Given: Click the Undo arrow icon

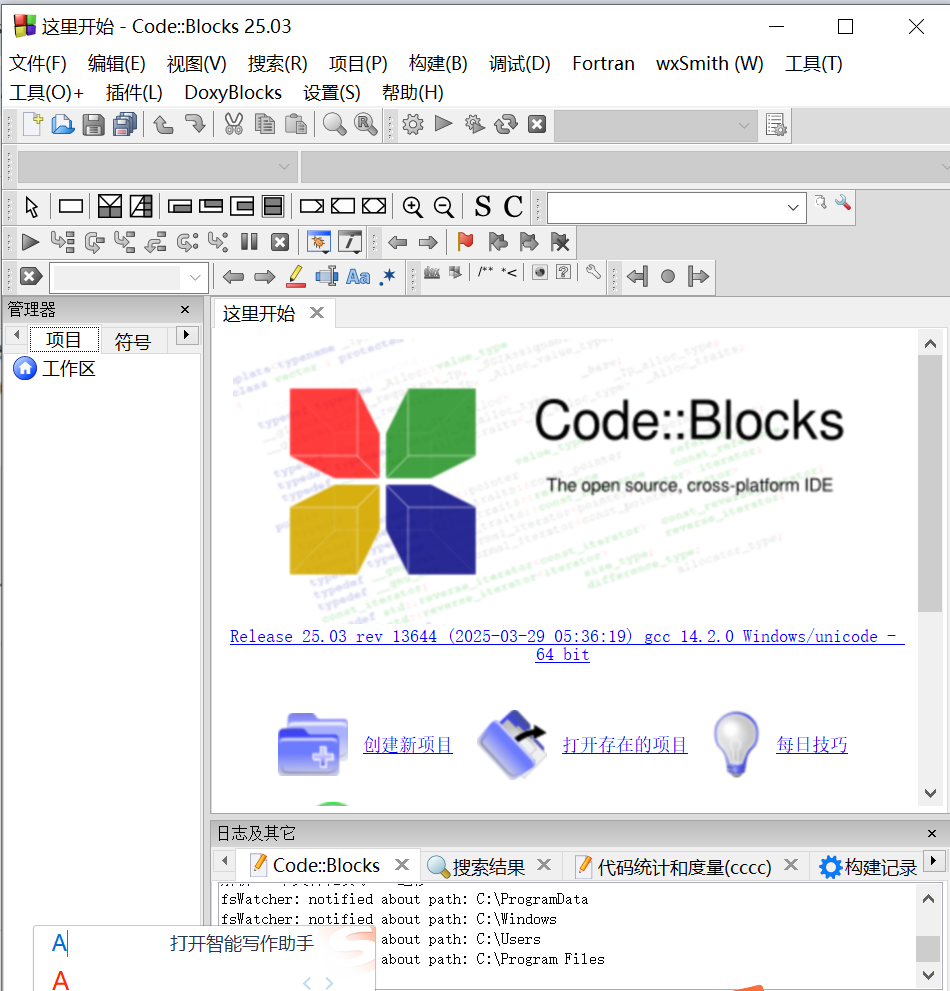Looking at the screenshot, I should [x=164, y=125].
